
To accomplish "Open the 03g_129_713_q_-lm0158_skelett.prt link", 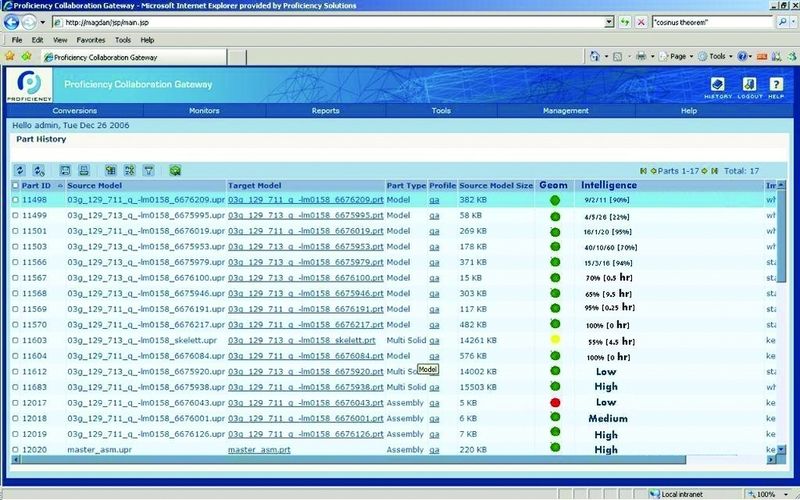I will click(302, 340).
